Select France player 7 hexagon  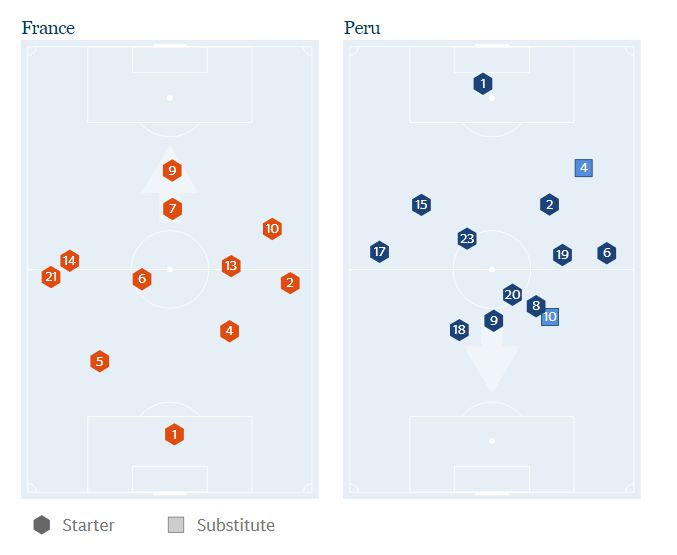point(172,209)
